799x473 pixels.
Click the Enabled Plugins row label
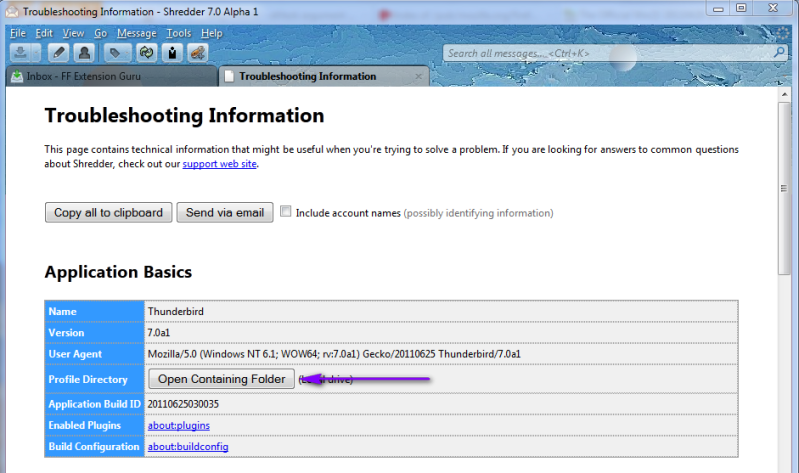click(x=85, y=425)
